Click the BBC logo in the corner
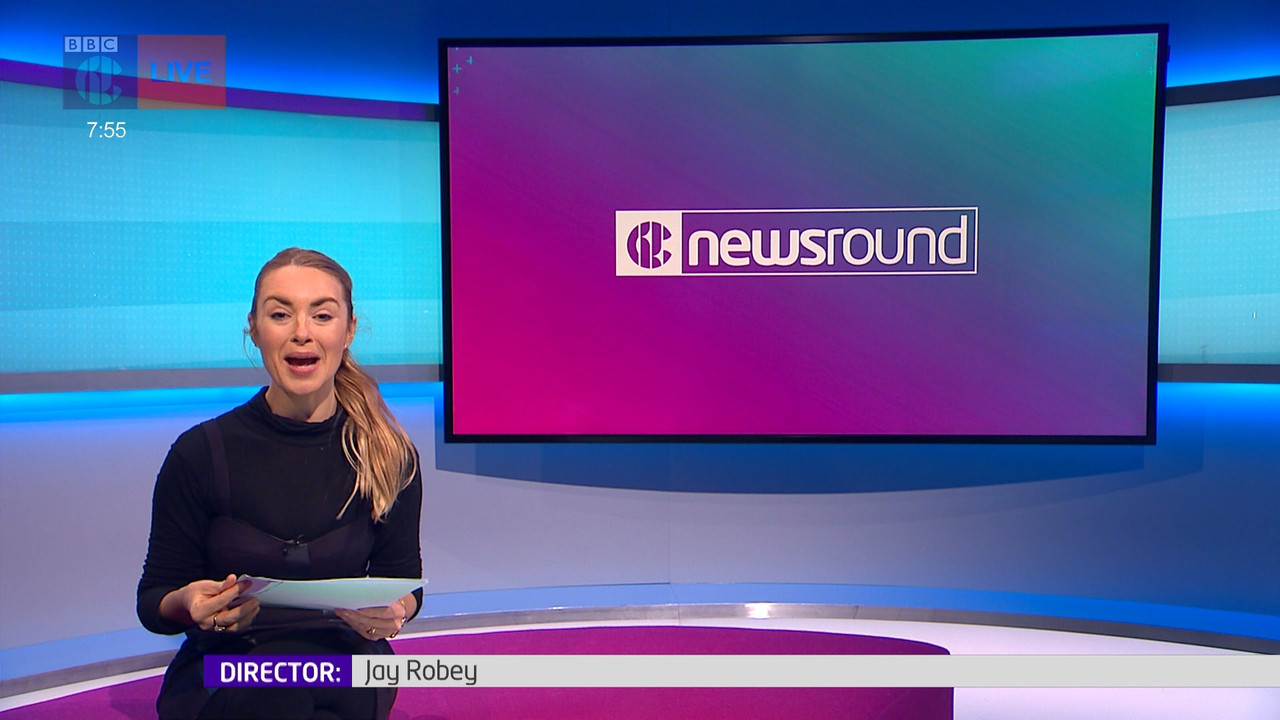 click(91, 44)
